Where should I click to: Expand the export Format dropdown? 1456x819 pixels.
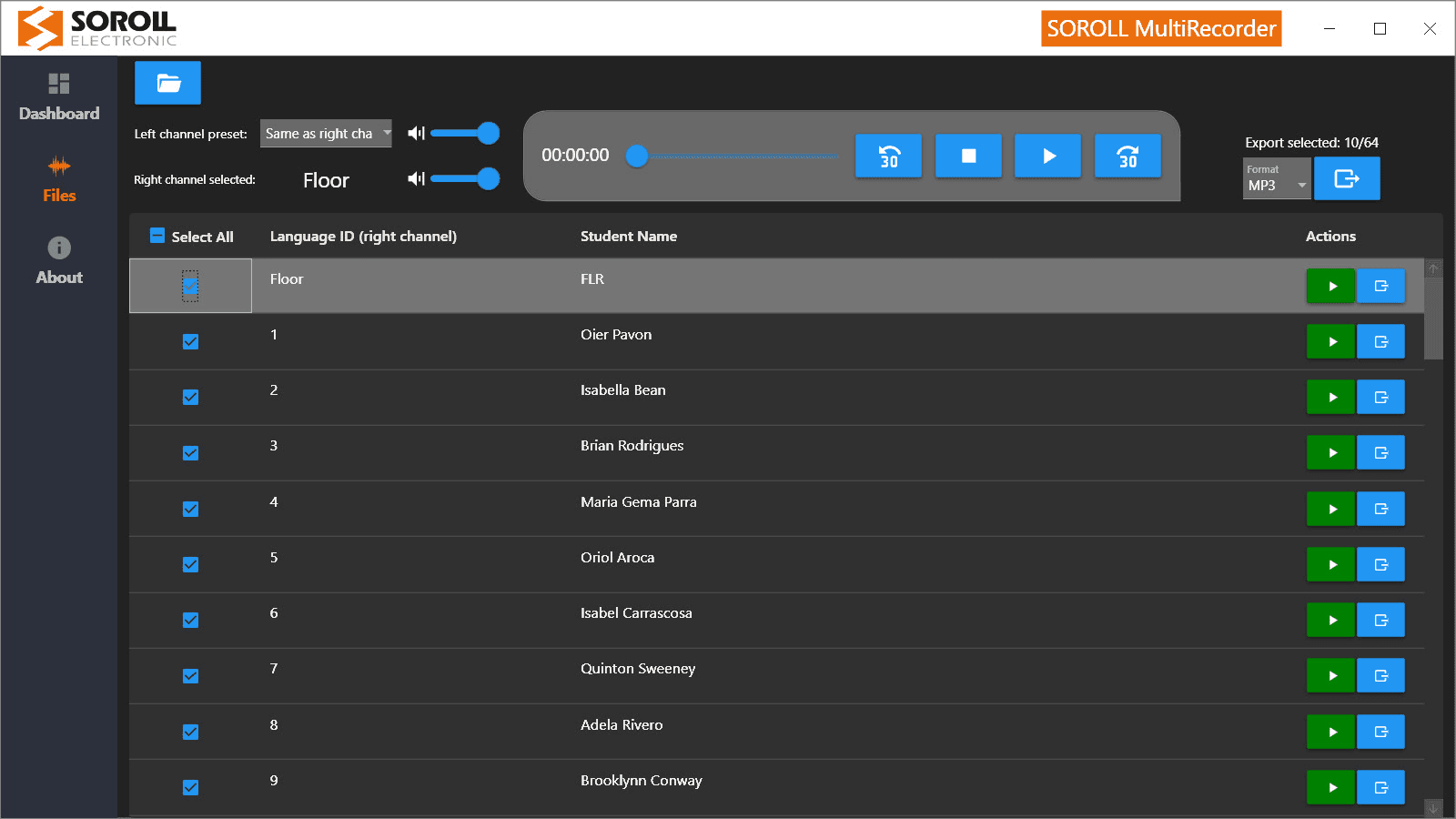point(1277,178)
